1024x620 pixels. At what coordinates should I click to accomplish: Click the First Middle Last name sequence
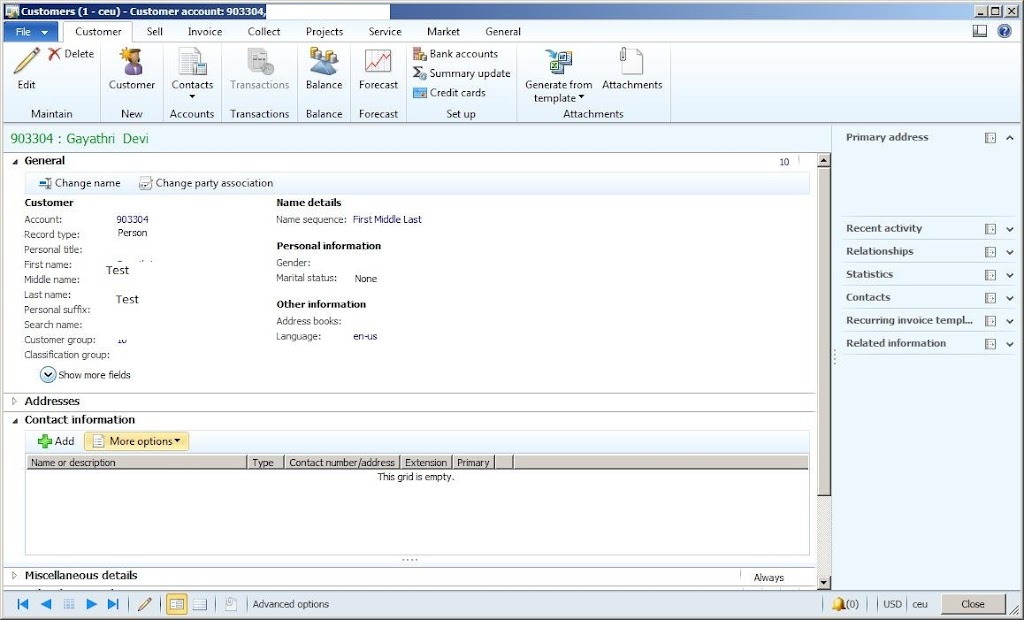[387, 220]
